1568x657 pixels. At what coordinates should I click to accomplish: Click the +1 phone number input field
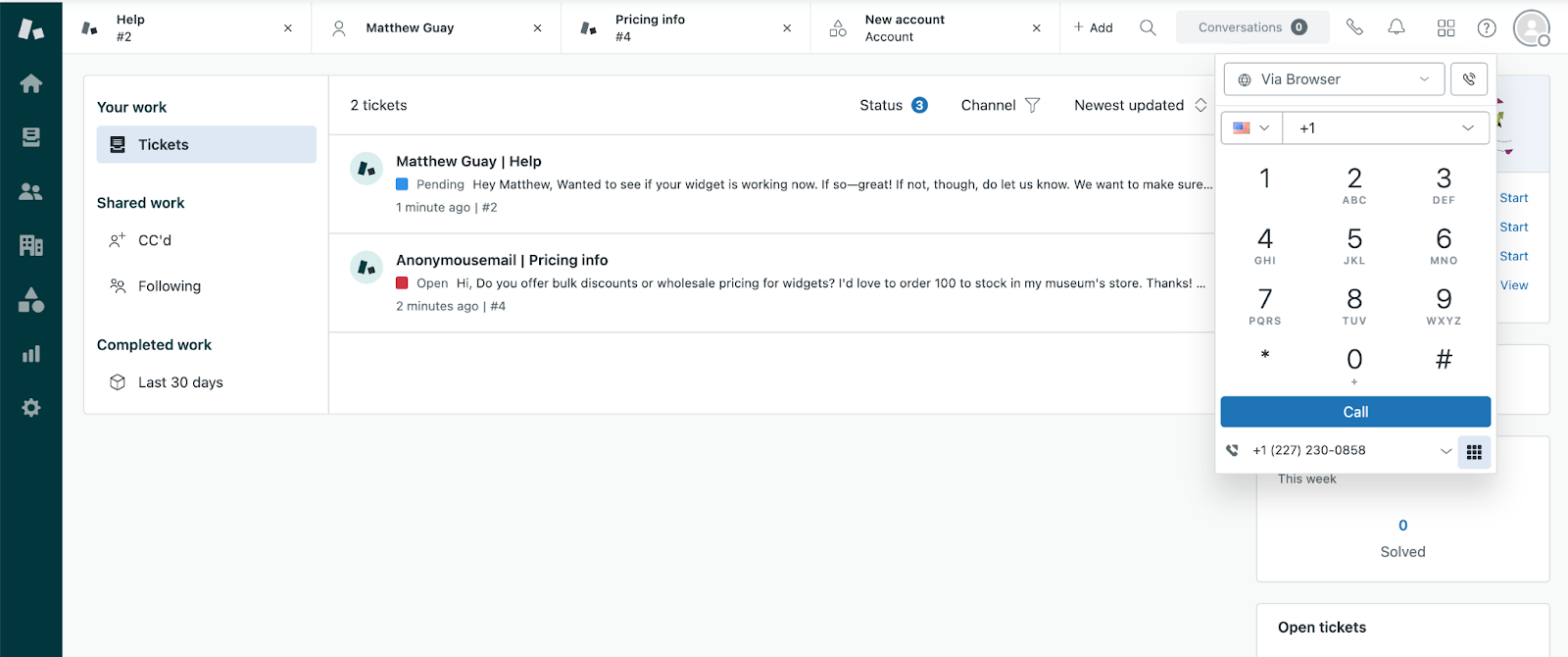tap(1386, 127)
